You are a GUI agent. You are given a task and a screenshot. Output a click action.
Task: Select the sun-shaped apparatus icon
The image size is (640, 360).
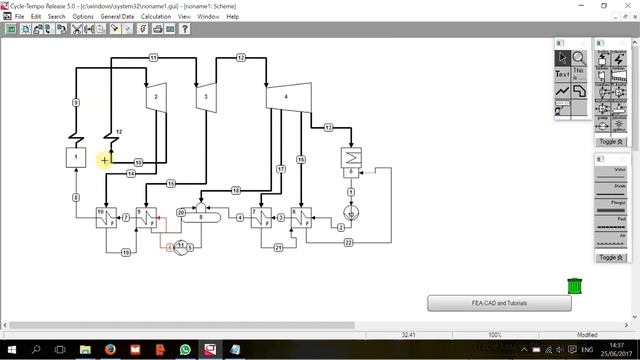[x=619, y=125]
